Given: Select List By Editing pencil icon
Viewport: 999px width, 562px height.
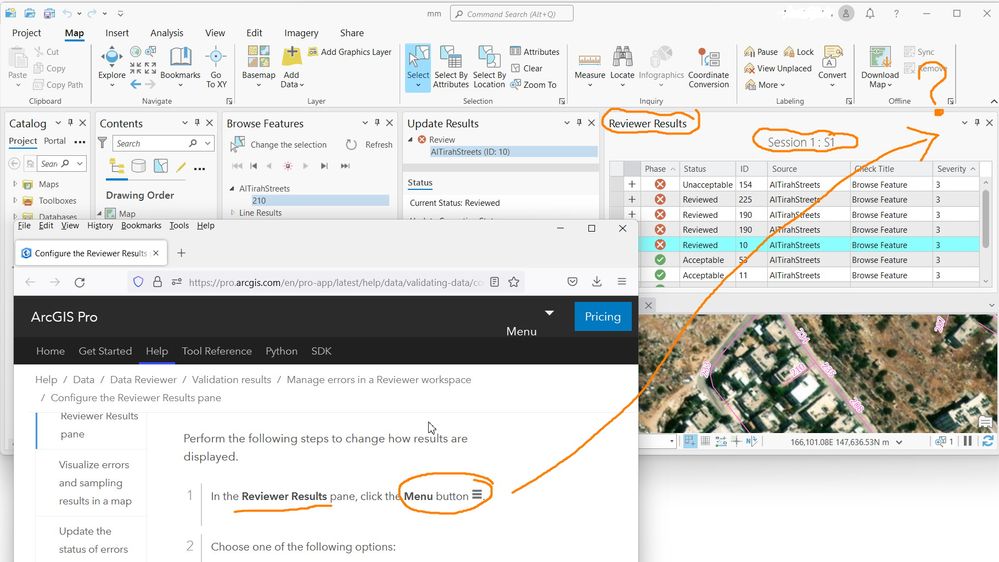Looking at the screenshot, I should pos(181,167).
